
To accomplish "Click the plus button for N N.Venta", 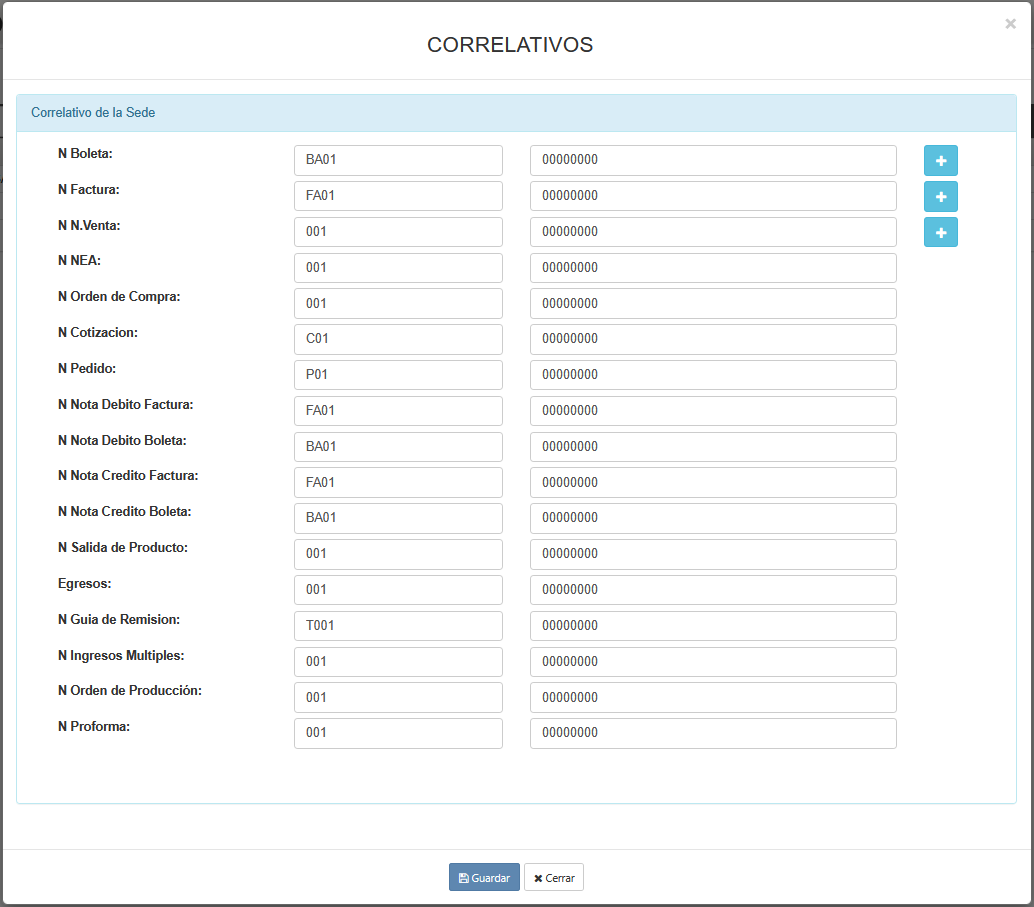I will [x=940, y=232].
